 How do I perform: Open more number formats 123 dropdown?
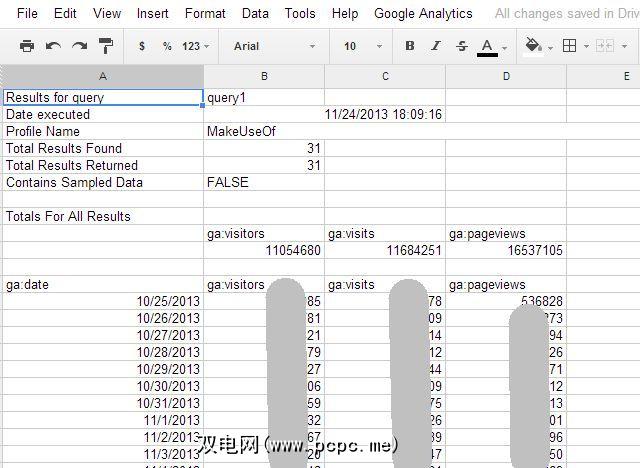pyautogui.click(x=196, y=46)
